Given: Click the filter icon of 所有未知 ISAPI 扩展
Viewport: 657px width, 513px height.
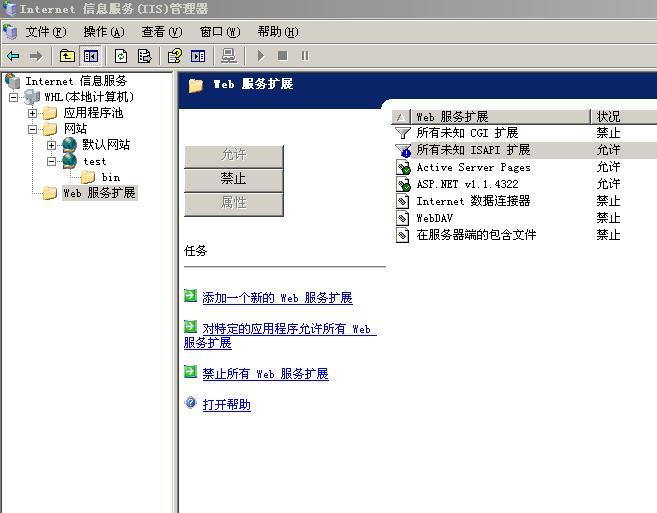Looking at the screenshot, I should [x=403, y=150].
